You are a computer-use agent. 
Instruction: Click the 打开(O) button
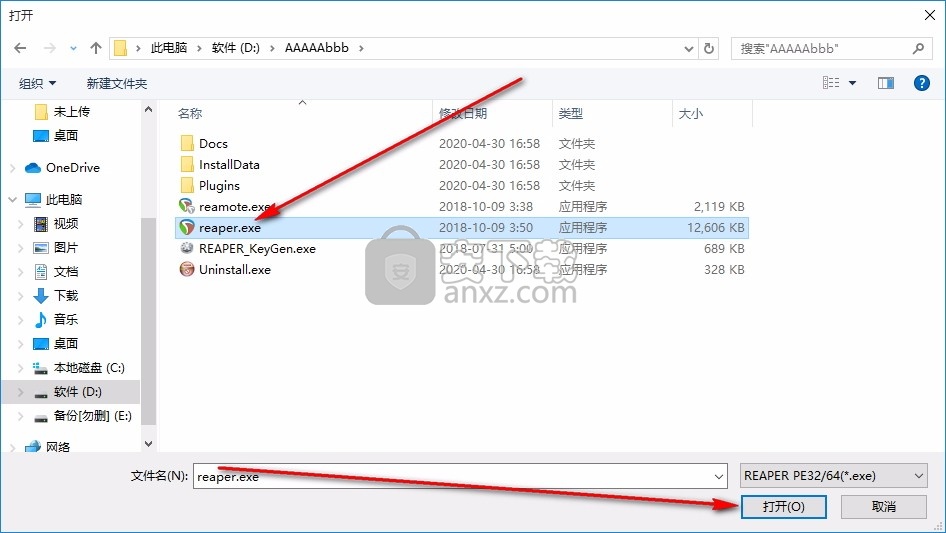(783, 506)
